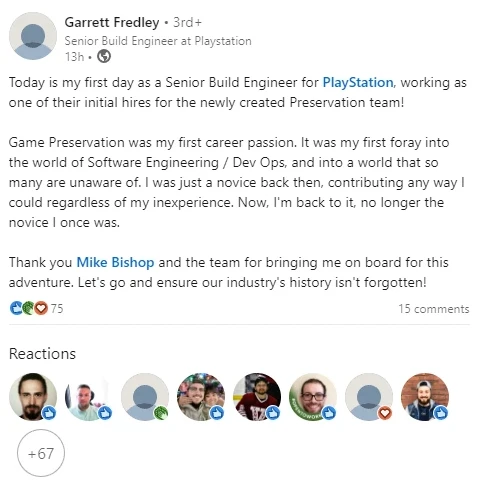Open the Open To Work framed photo
The image size is (482, 481).
[x=313, y=397]
